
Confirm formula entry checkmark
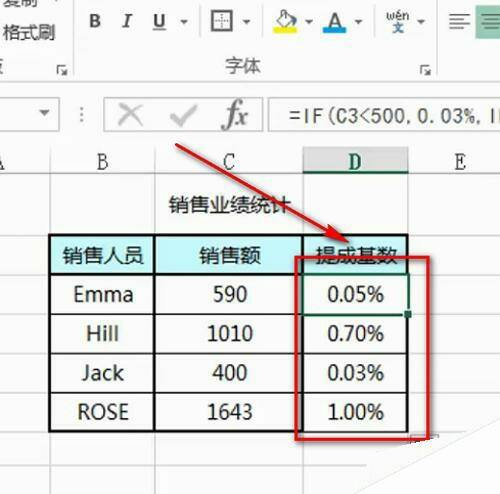tap(183, 115)
